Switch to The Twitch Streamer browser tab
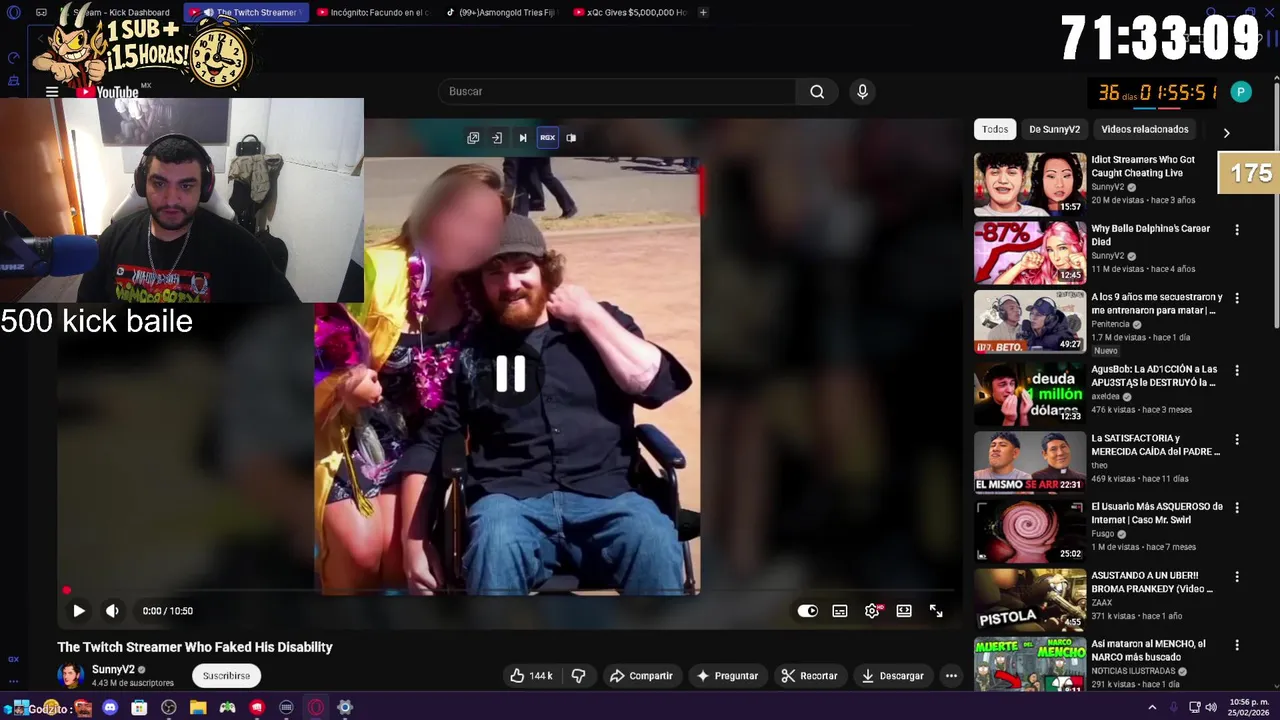This screenshot has width=1280, height=720. click(x=246, y=13)
